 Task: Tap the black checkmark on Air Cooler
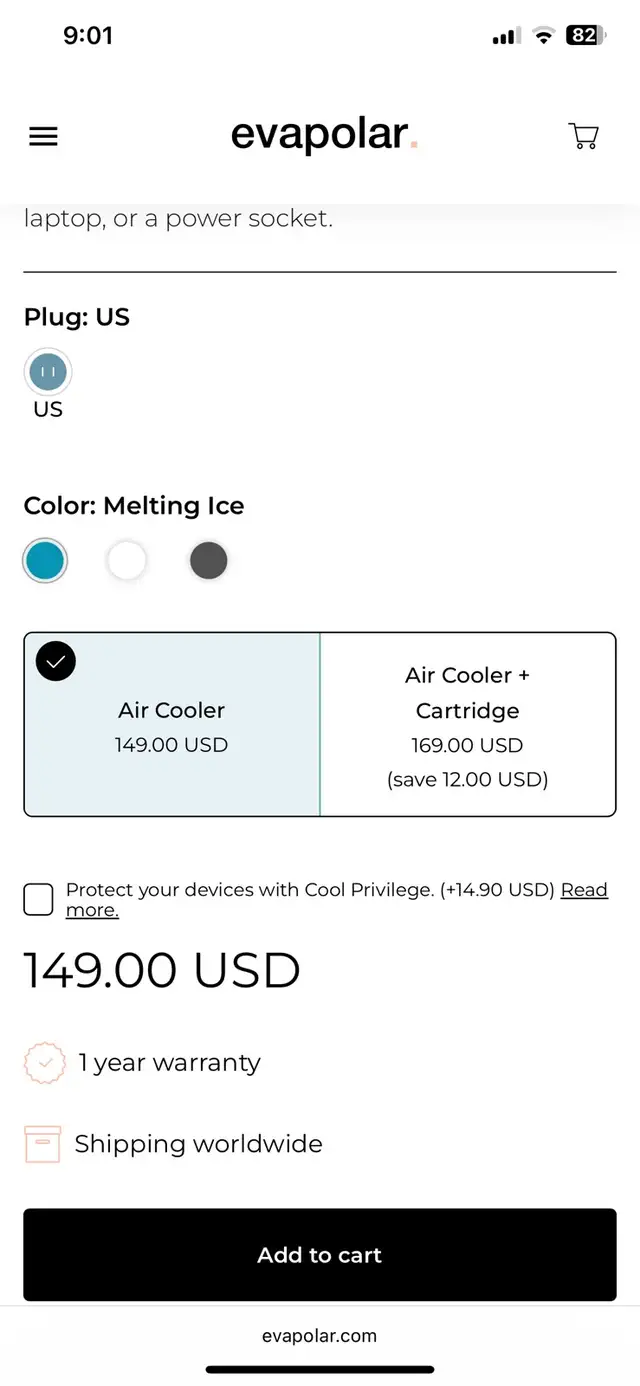(x=56, y=661)
